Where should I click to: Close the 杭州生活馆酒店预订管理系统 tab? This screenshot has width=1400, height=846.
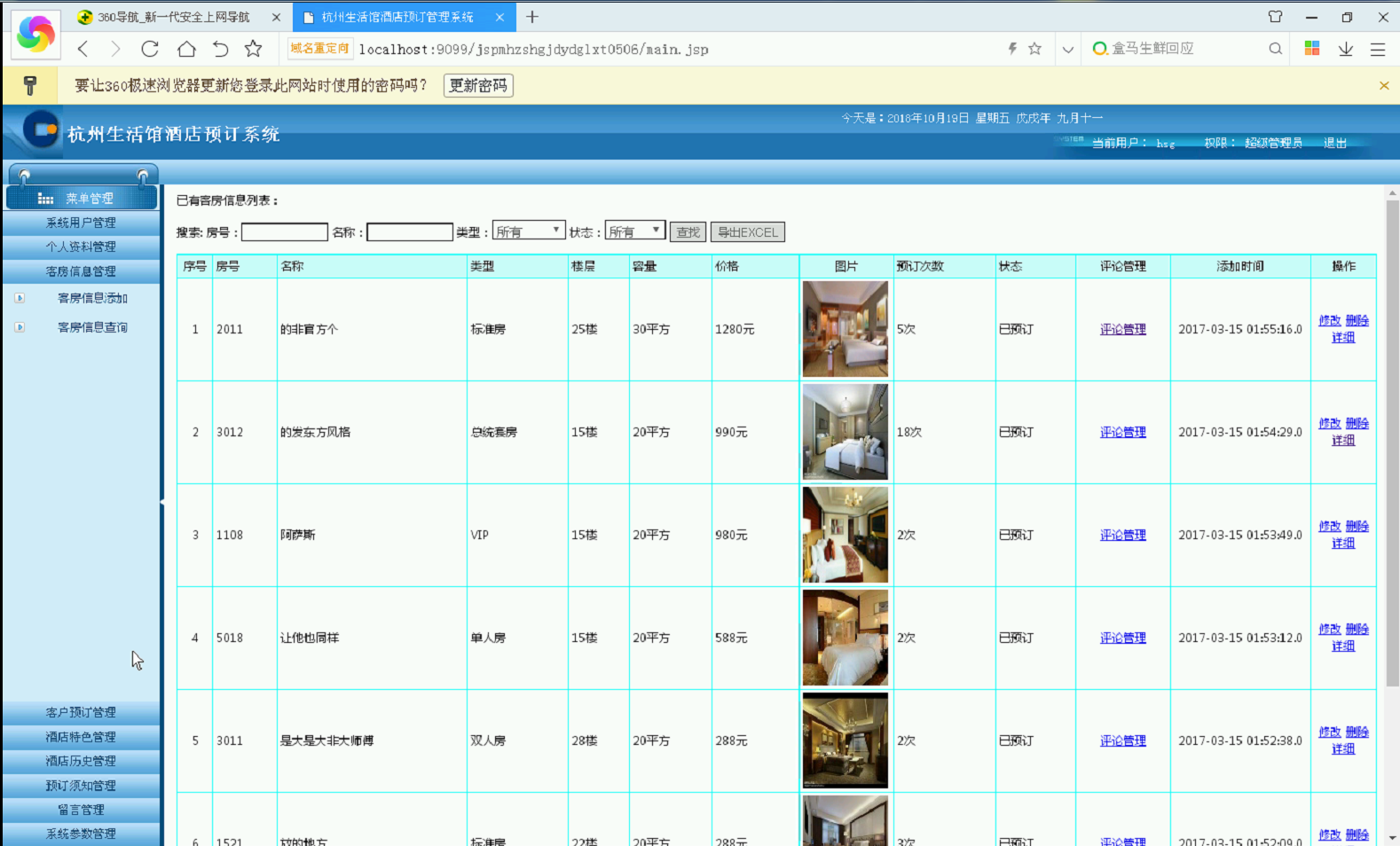coord(499,17)
